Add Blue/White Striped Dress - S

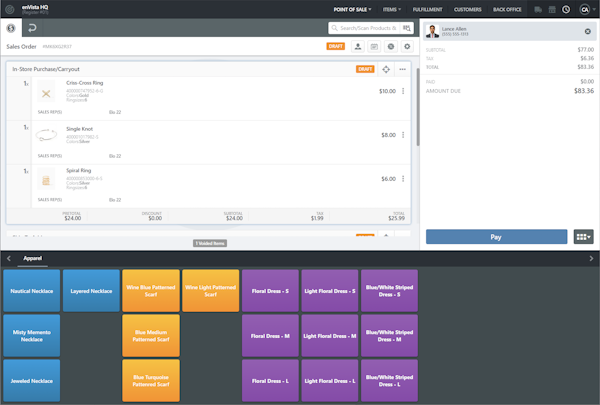click(x=389, y=291)
